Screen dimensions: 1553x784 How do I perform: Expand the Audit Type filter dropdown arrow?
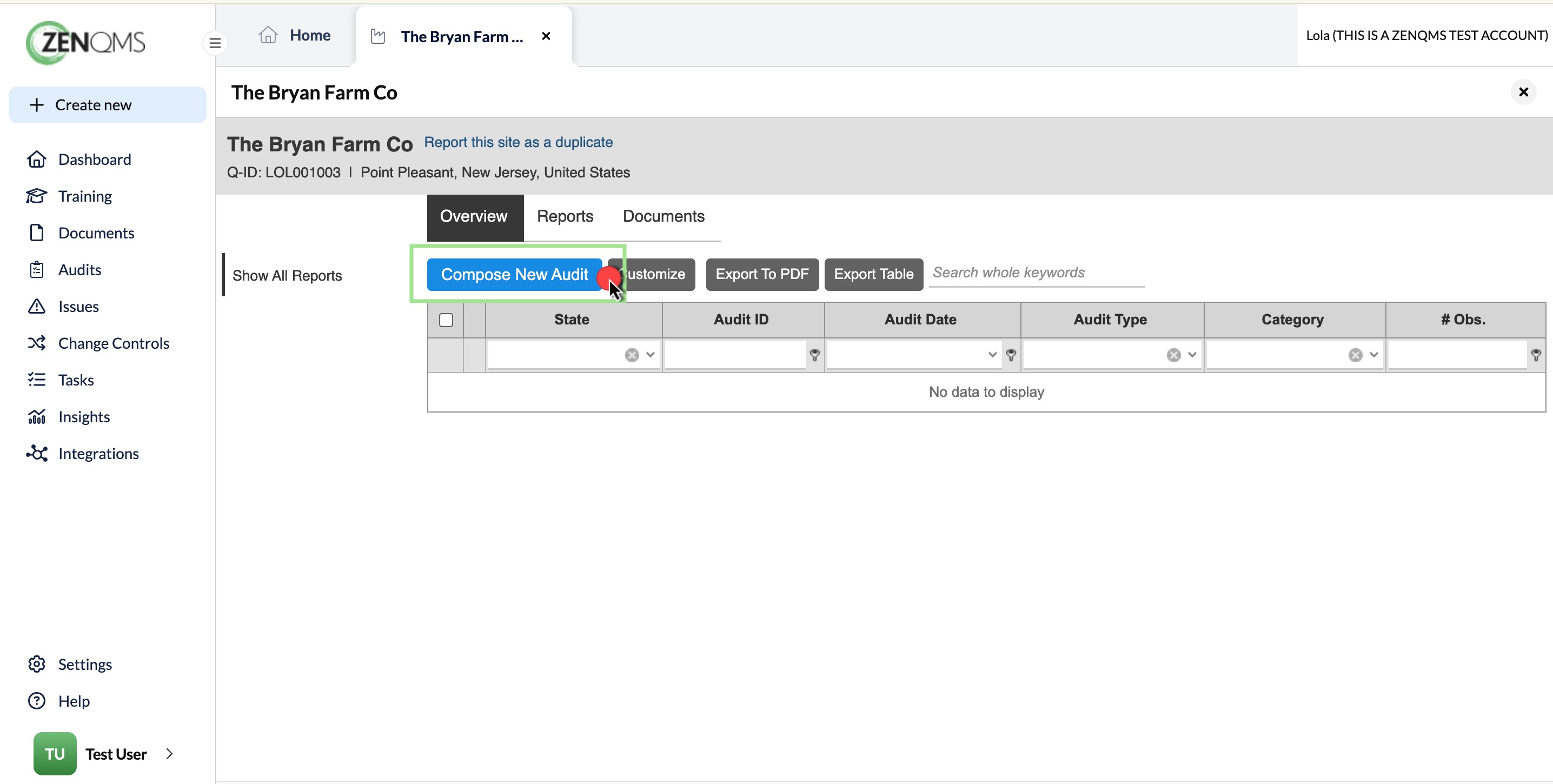click(x=1192, y=355)
